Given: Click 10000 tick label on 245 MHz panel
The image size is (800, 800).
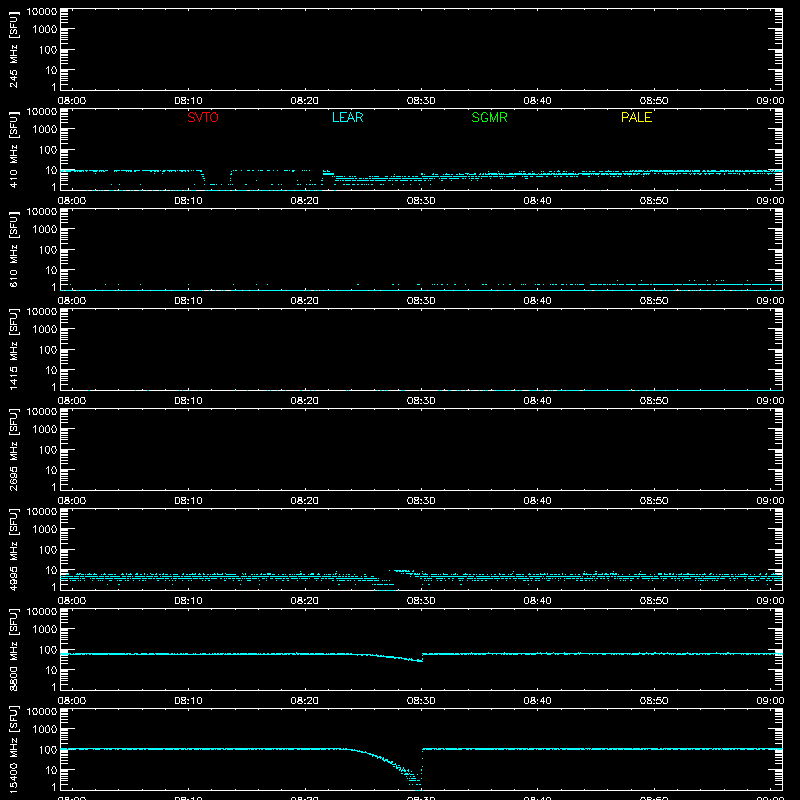Looking at the screenshot, I should [x=42, y=12].
